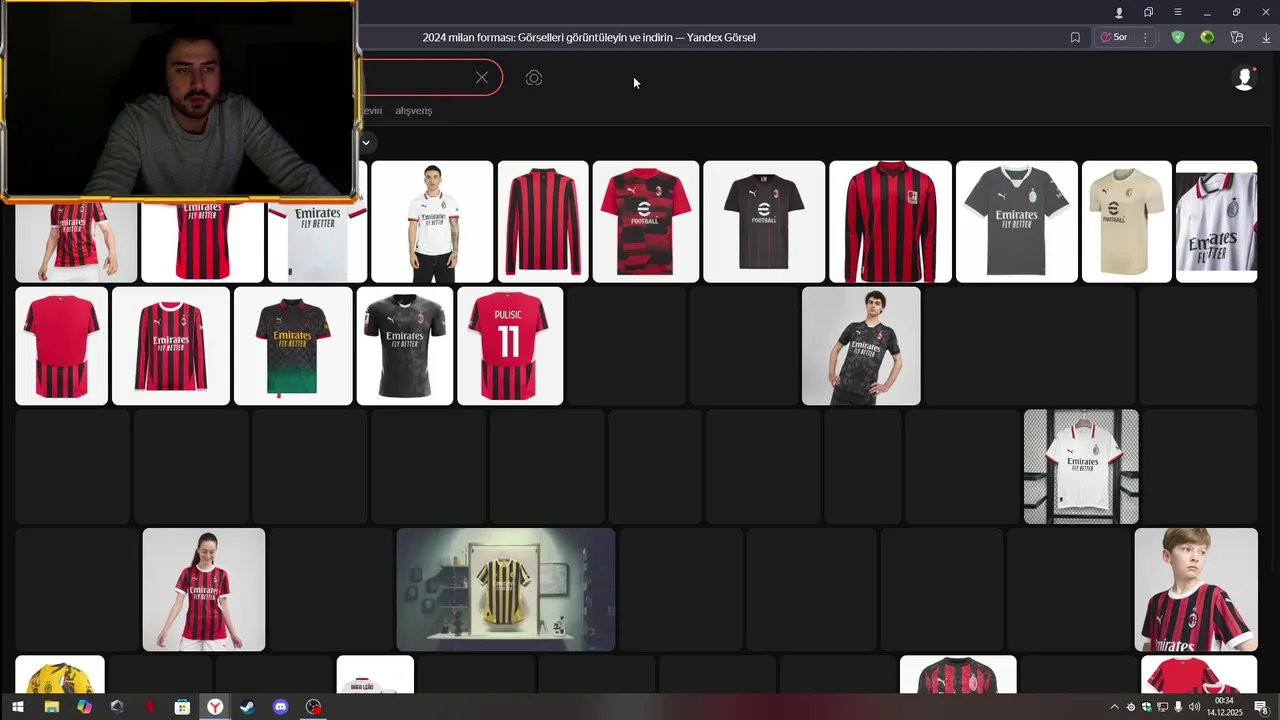Open the white jersey on transparent background thumbnail
This screenshot has width=1280, height=720.
pyautogui.click(x=1081, y=466)
